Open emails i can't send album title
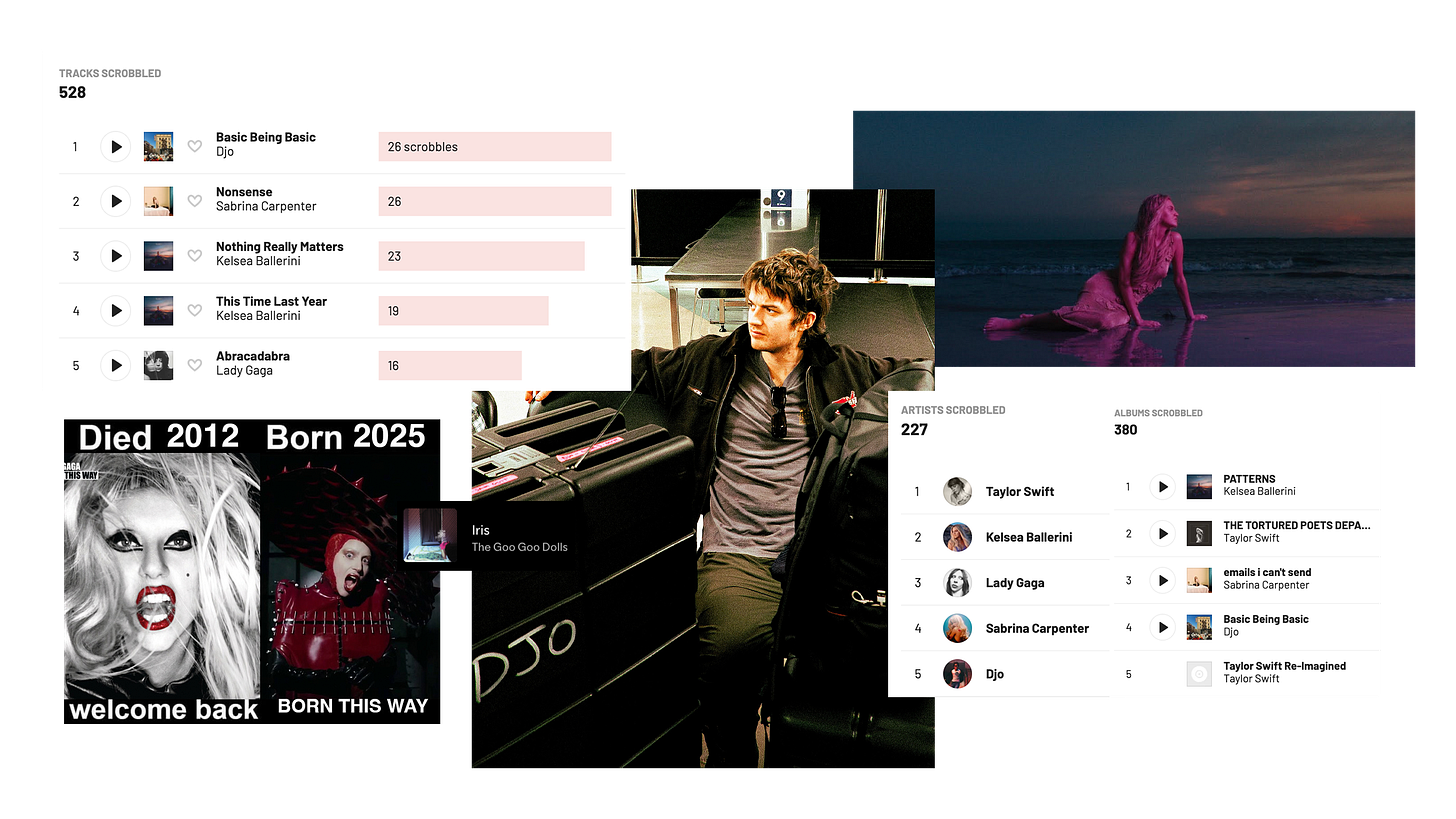Screen dimensions: 1456x819 click(1267, 573)
